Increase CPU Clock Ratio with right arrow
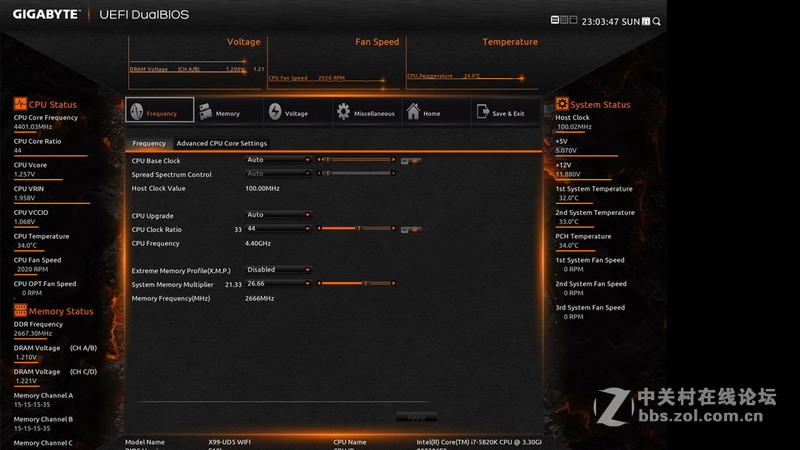 393,228
